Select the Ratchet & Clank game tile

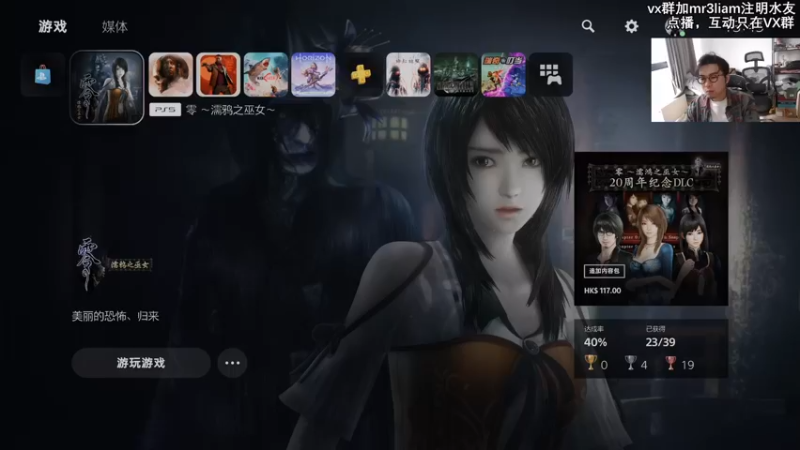pos(503,74)
